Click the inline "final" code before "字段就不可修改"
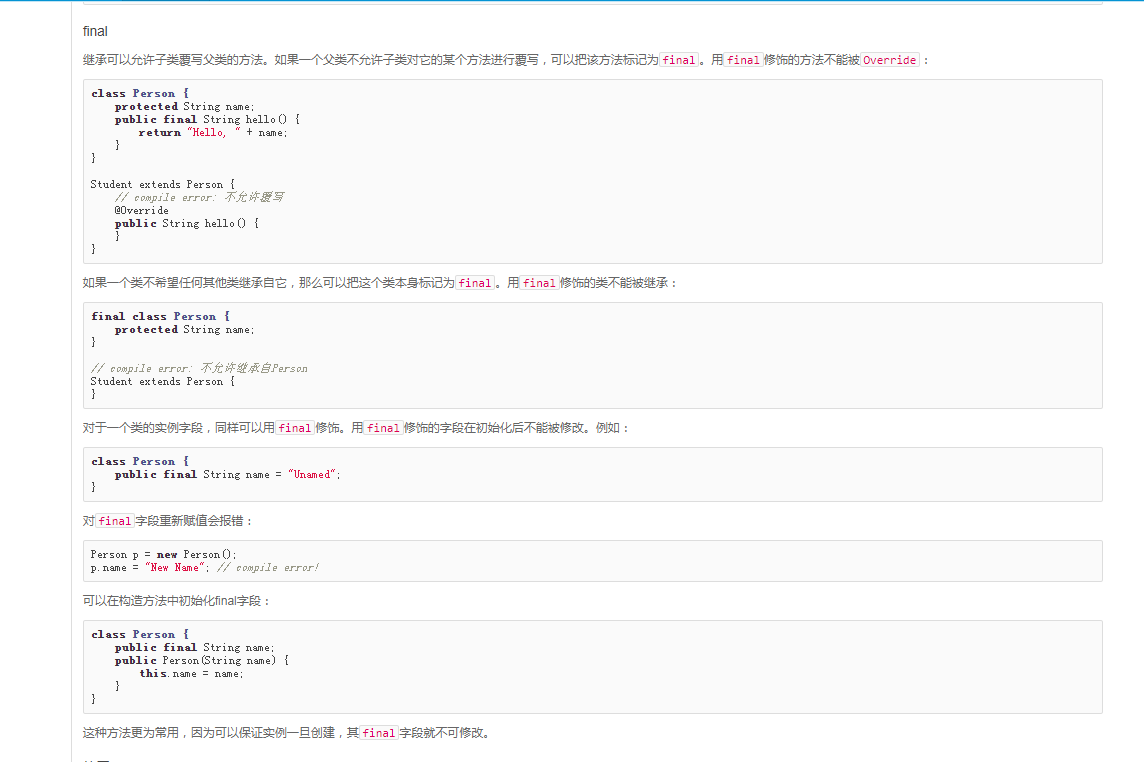 pyautogui.click(x=379, y=733)
